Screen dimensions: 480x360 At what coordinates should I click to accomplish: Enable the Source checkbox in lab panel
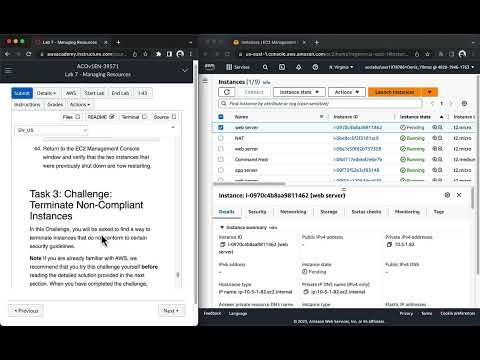(174, 117)
